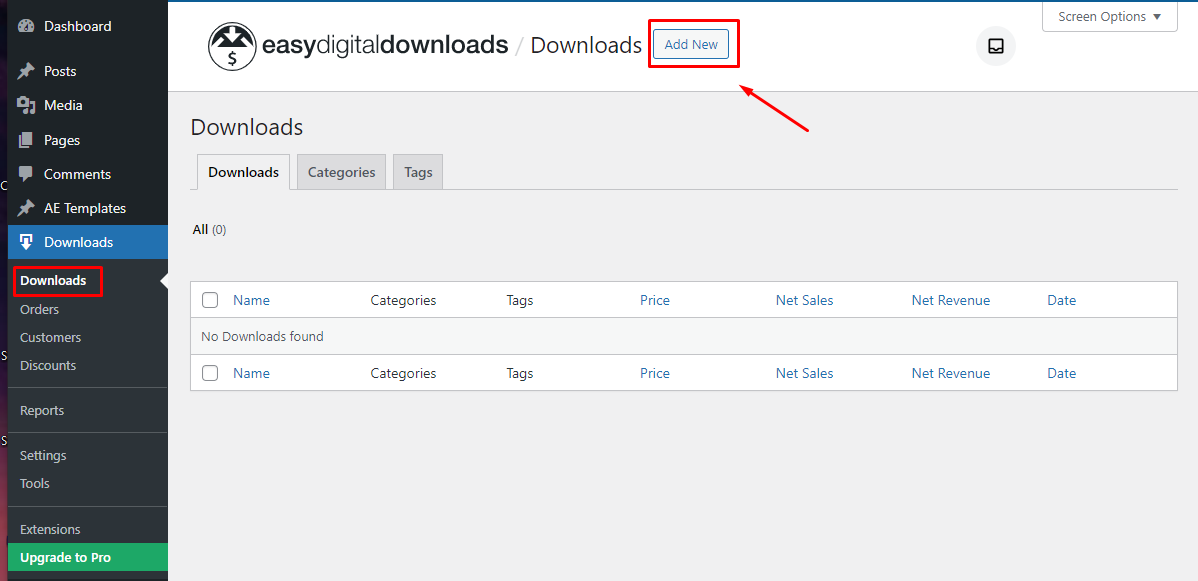Check the select-all checkbox in table header

(210, 300)
